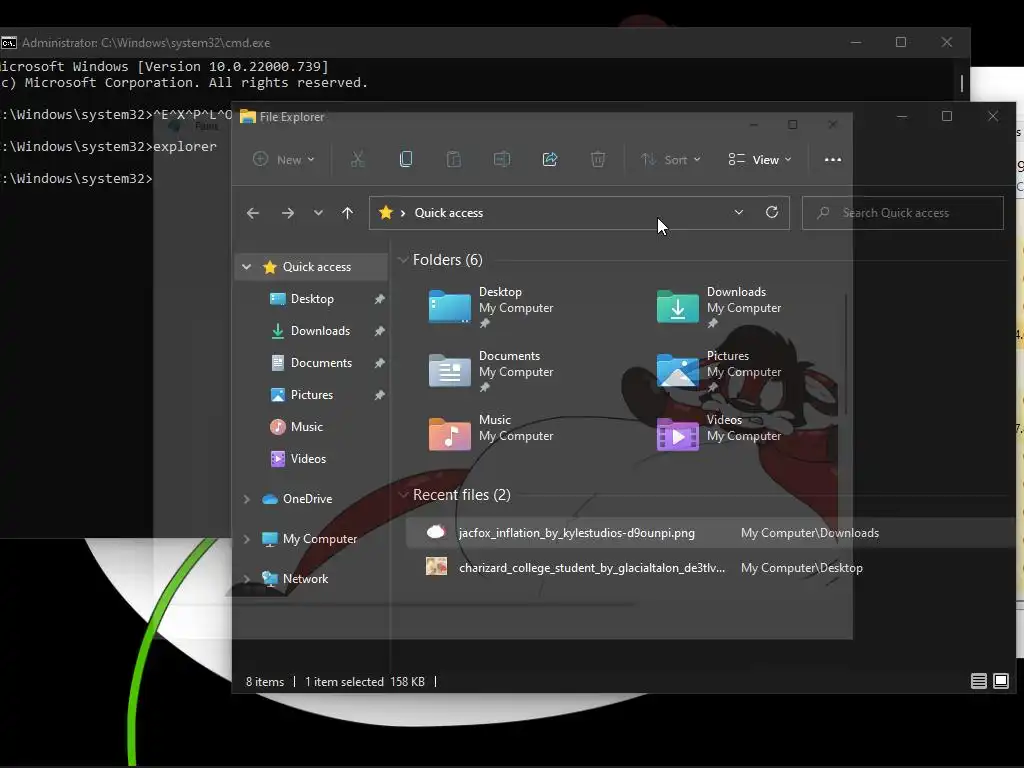
Task: Expand the Network tree node
Action: tap(247, 579)
